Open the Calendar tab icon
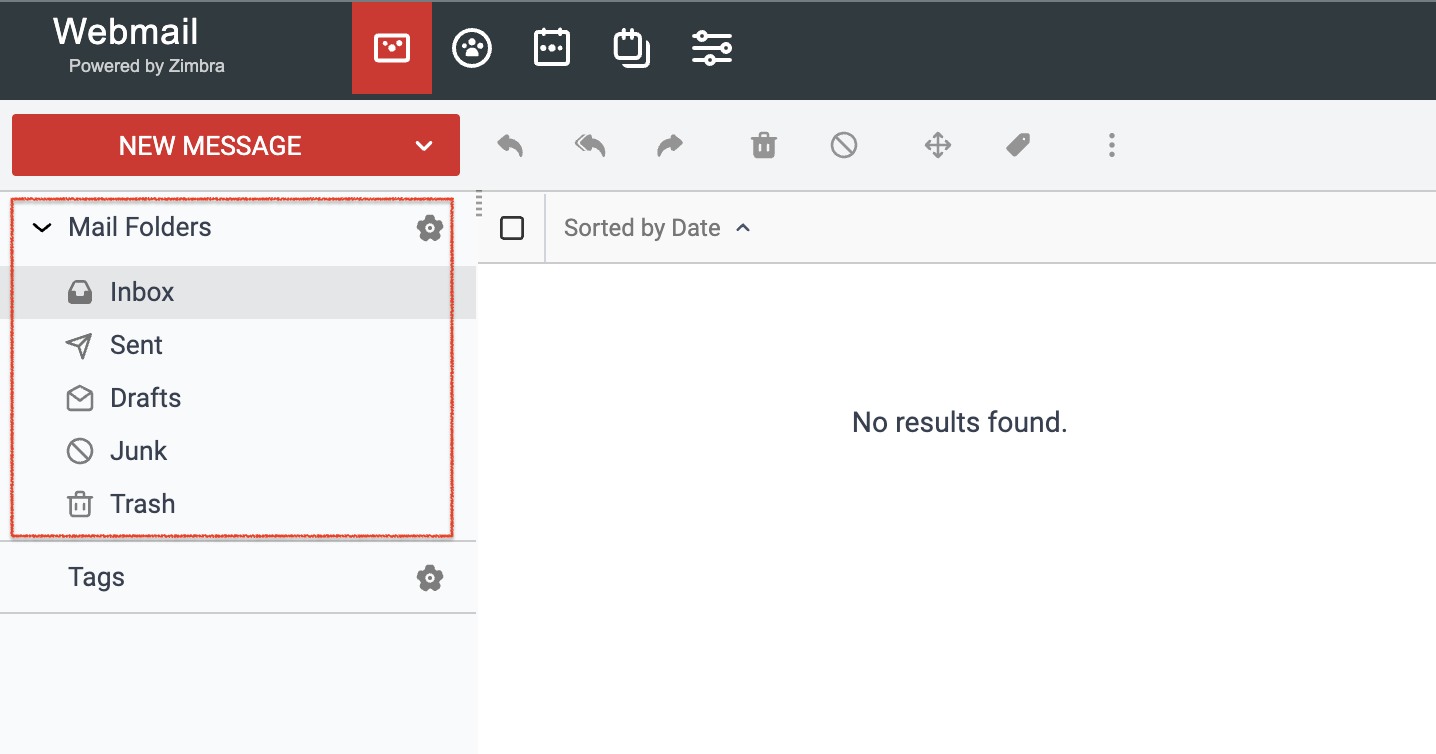Image resolution: width=1436 pixels, height=754 pixels. 552,48
